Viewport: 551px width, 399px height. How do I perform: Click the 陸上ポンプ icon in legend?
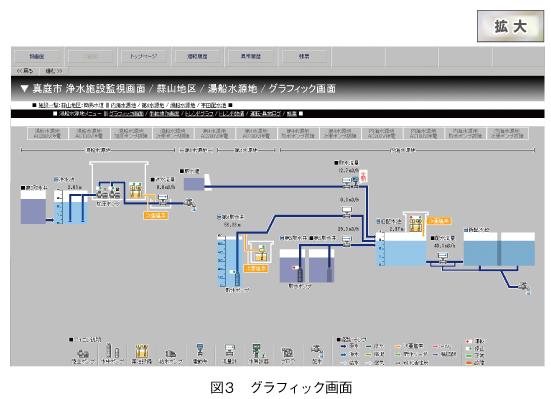coord(83,353)
